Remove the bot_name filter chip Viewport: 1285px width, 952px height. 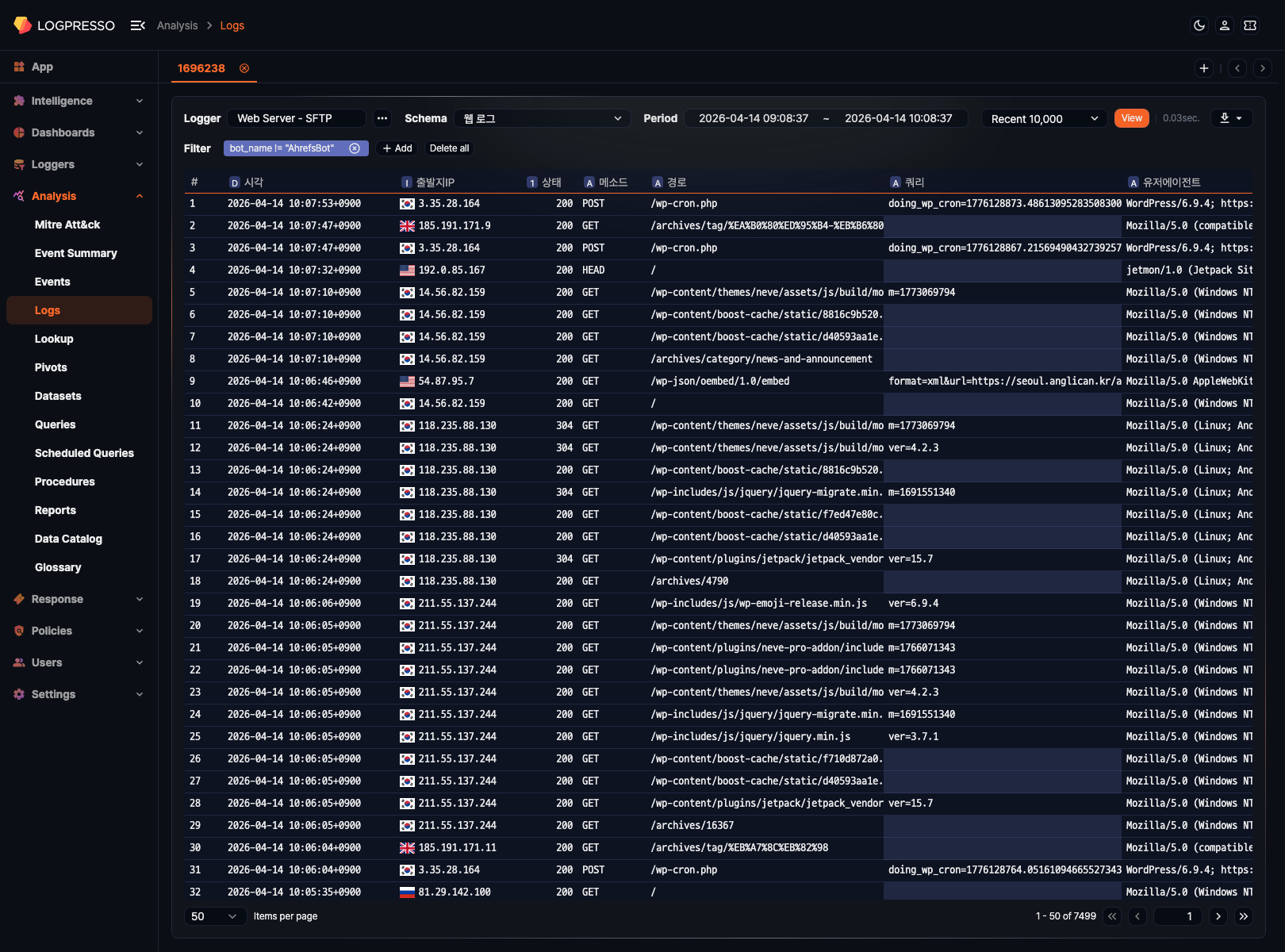pyautogui.click(x=354, y=148)
